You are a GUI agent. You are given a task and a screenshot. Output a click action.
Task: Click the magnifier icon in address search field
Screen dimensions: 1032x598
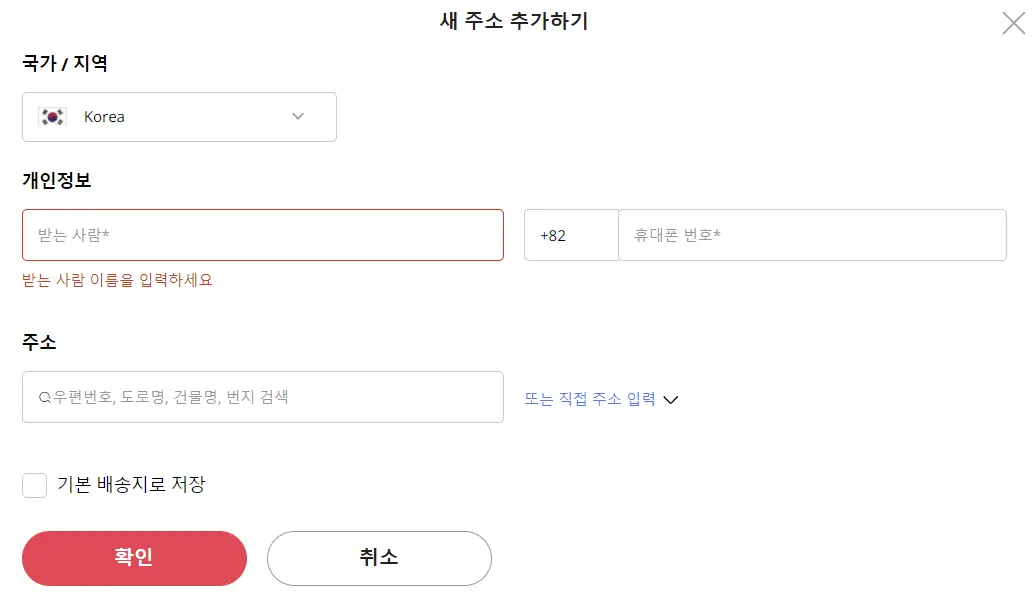point(44,396)
